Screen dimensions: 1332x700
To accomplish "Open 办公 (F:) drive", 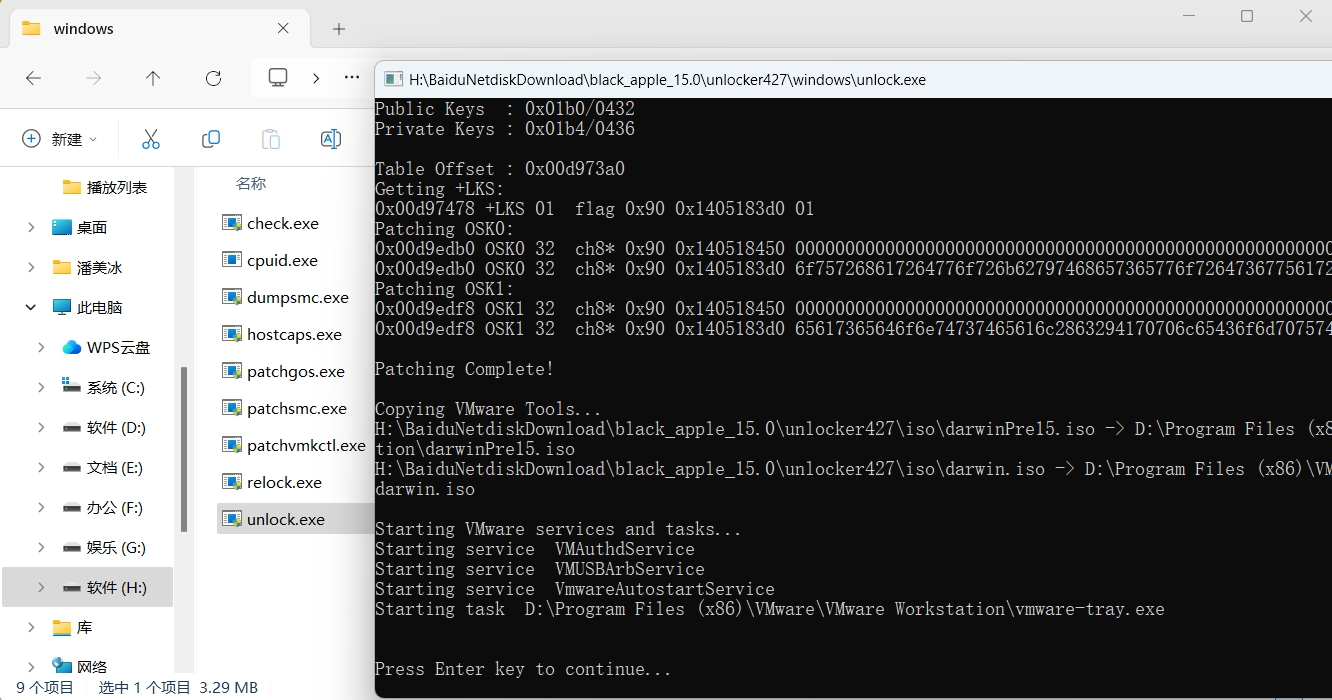I will point(102,507).
